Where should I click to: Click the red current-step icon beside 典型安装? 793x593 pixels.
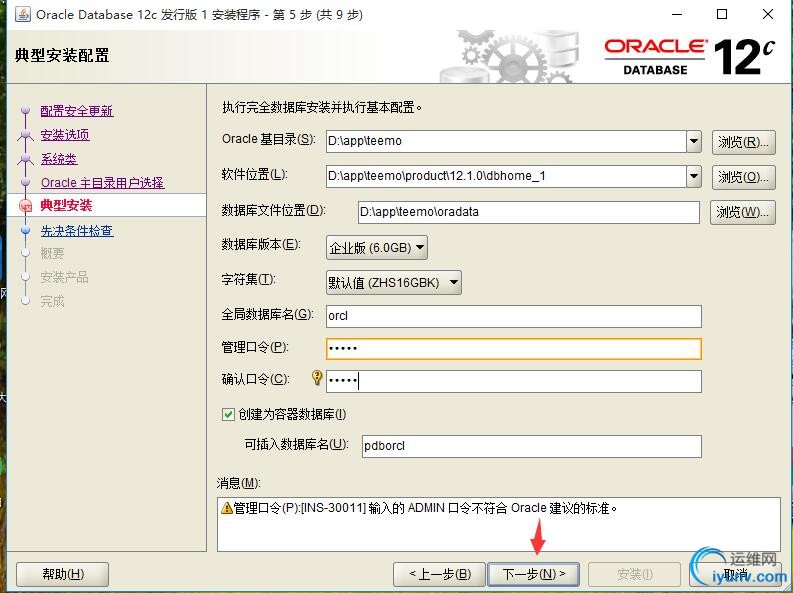[25, 206]
